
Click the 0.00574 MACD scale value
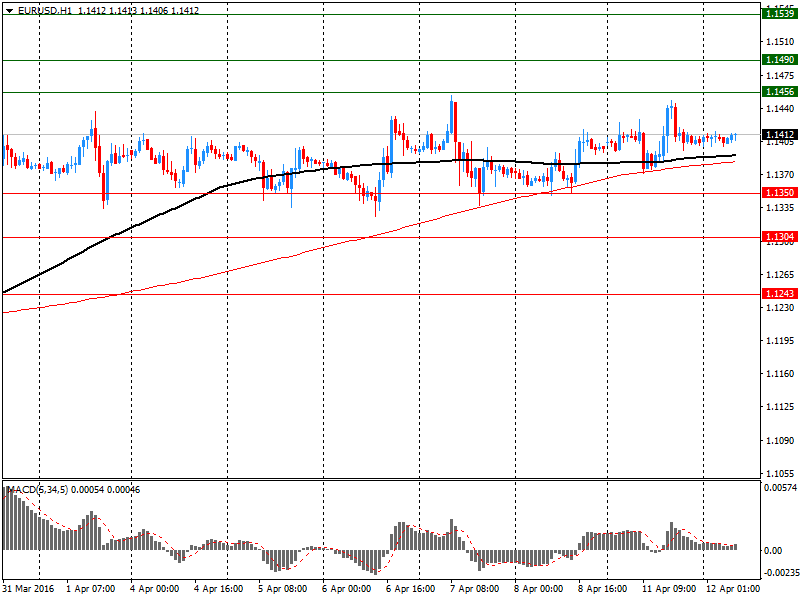(x=780, y=488)
